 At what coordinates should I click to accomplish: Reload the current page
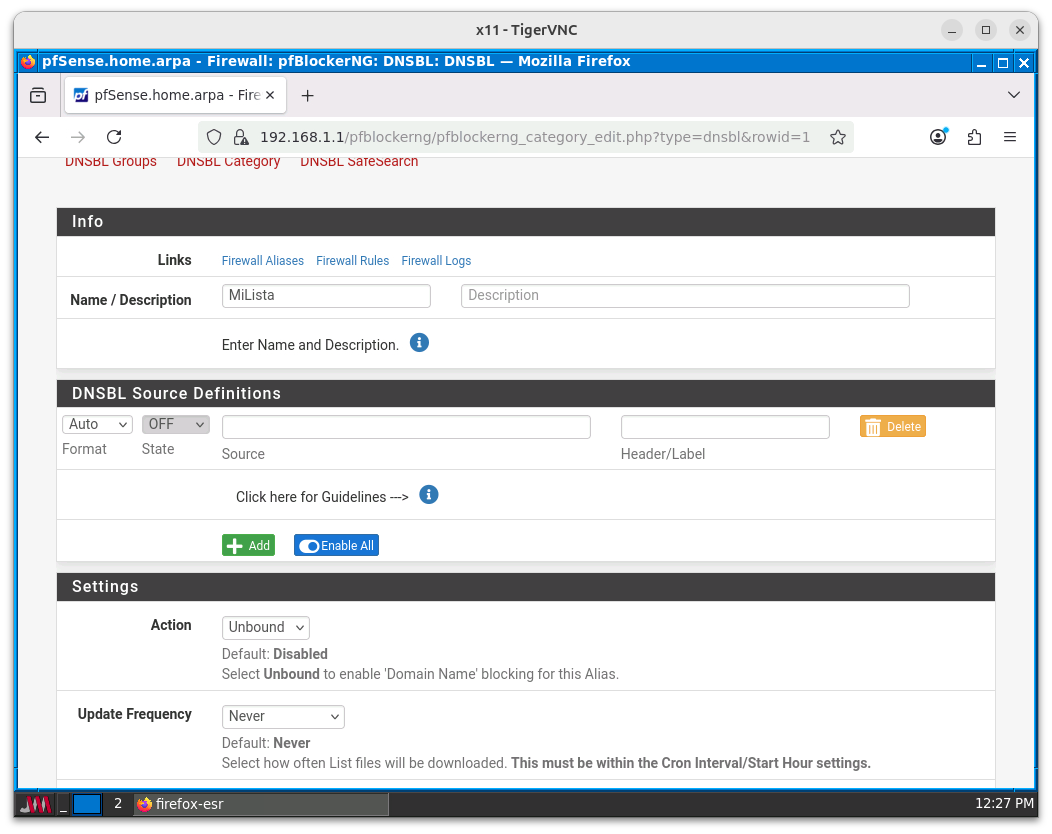tap(114, 138)
